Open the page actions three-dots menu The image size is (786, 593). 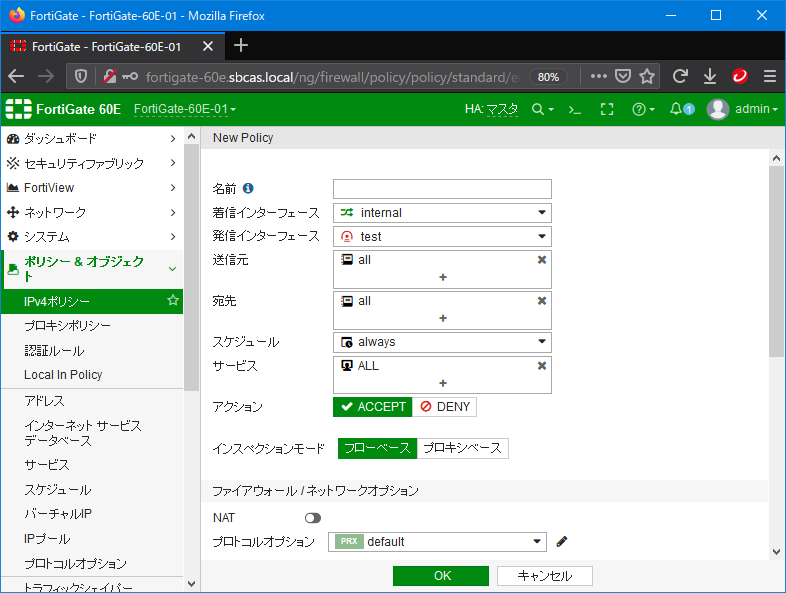pyautogui.click(x=599, y=77)
